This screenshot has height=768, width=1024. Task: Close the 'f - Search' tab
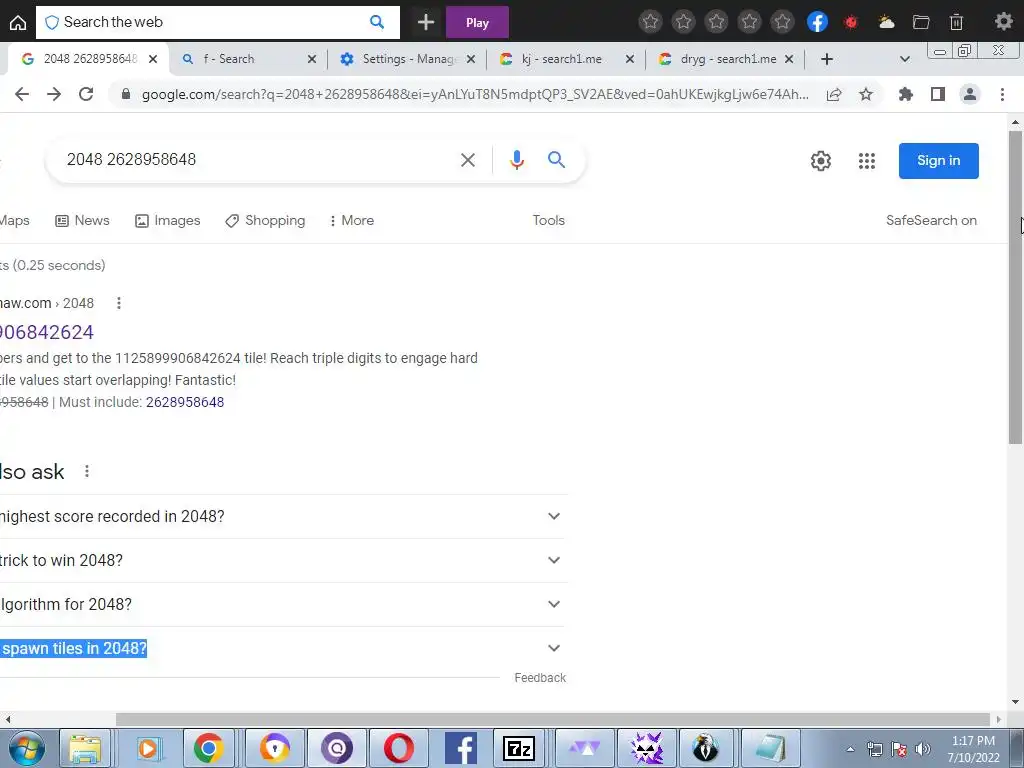pos(312,59)
